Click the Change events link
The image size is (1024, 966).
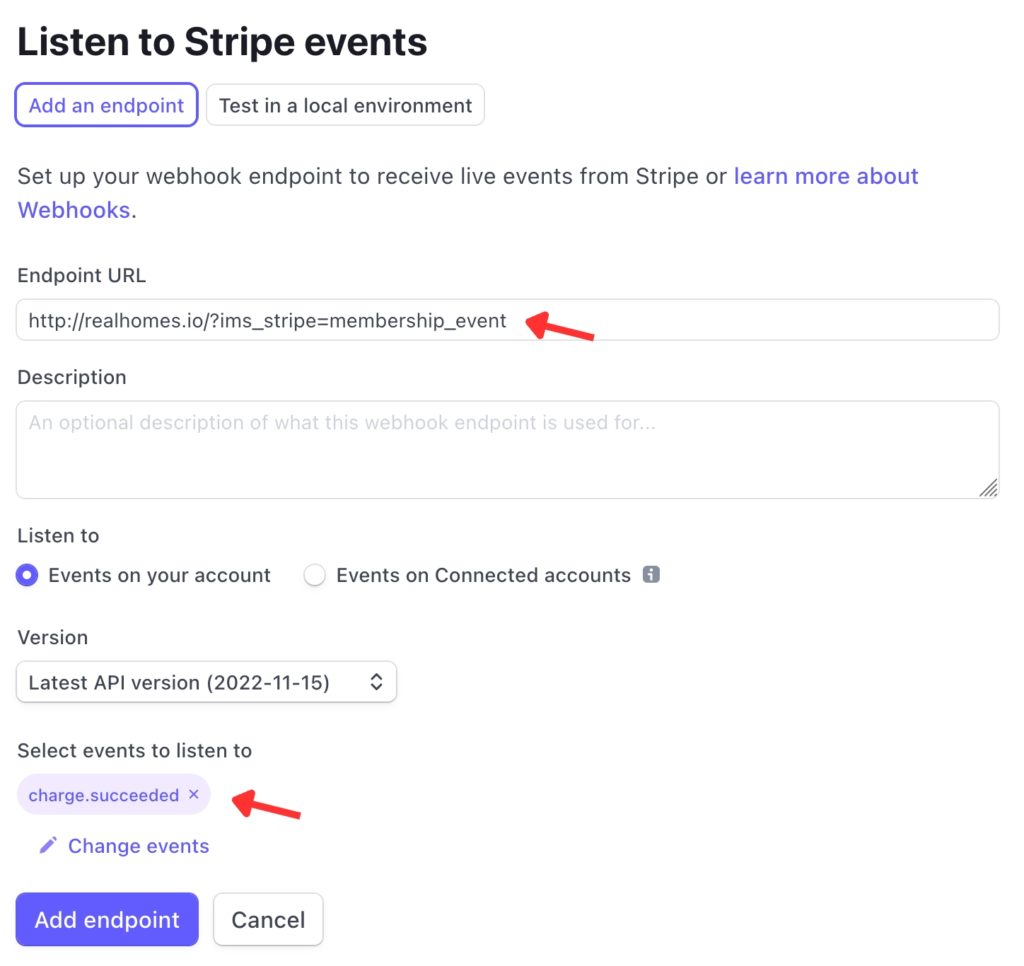[138, 846]
